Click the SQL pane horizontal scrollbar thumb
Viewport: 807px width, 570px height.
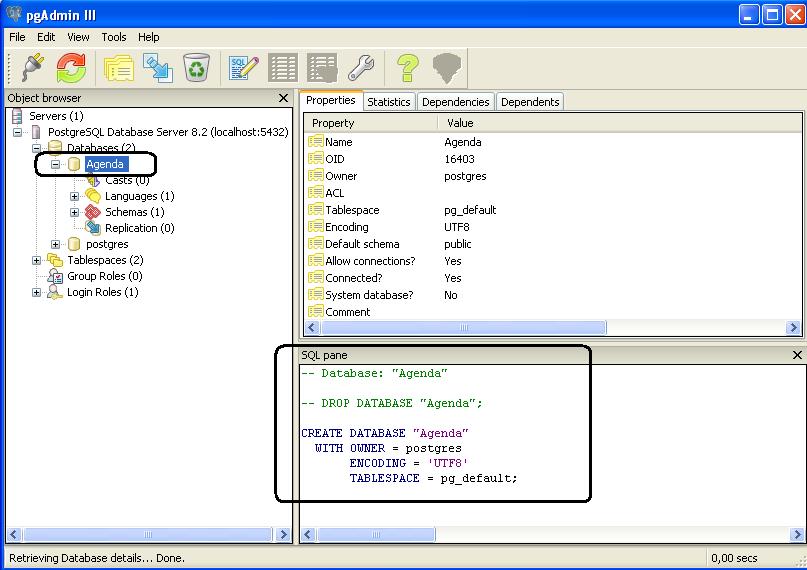[x=376, y=535]
